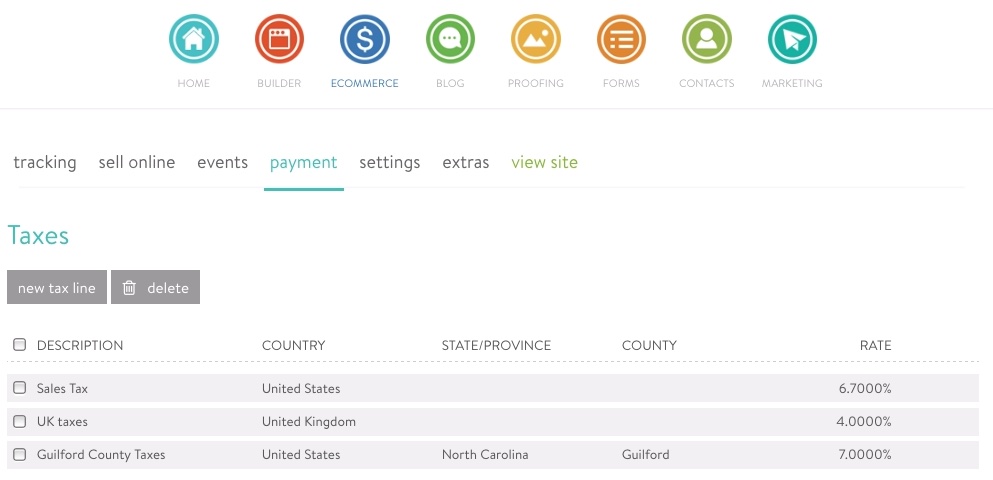Open the Marketing cursor icon
Screen dimensions: 993x480
[792, 40]
